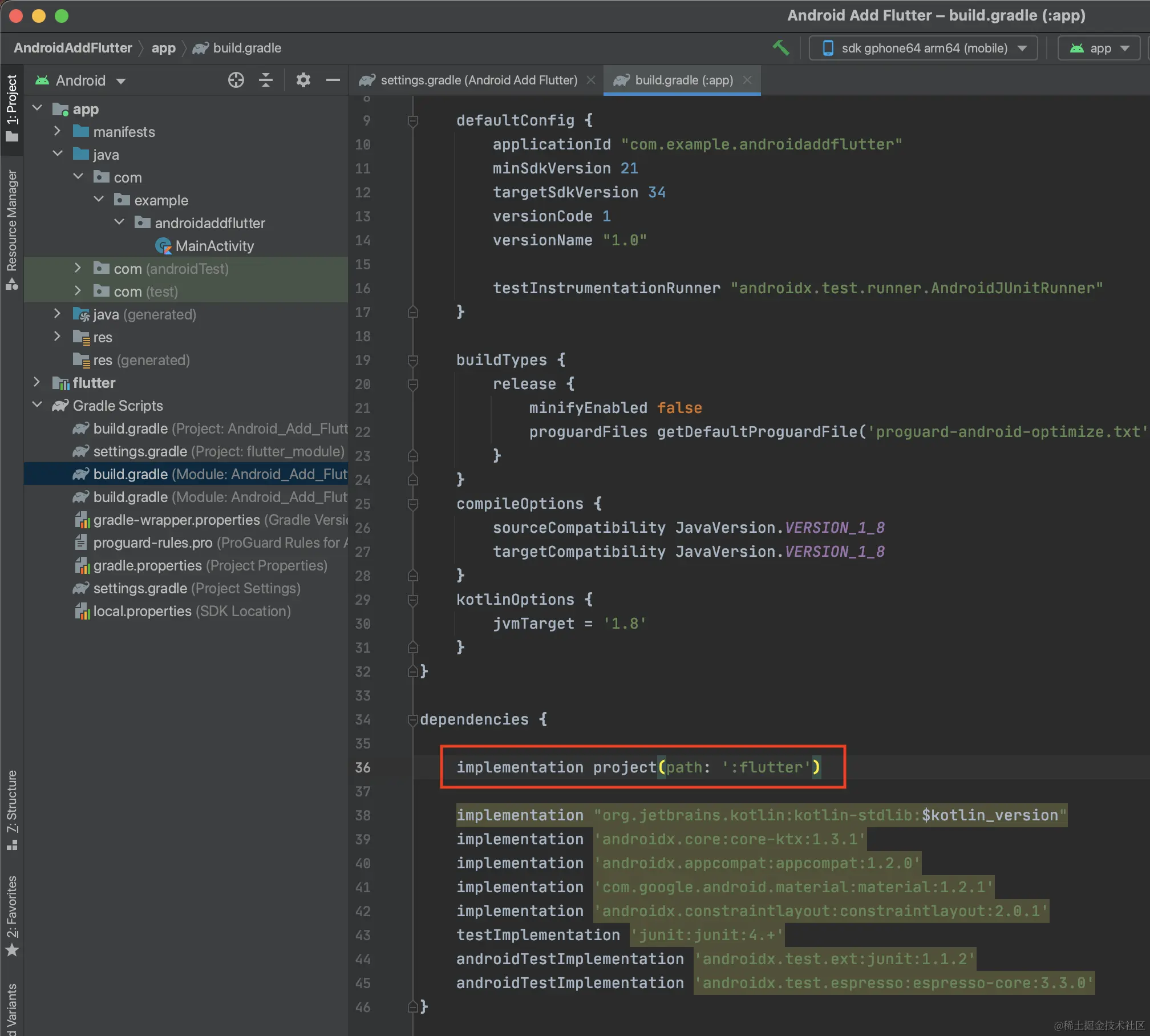Hide the Project panel with minus icon
Image resolution: width=1150 pixels, height=1036 pixels.
pos(333,80)
